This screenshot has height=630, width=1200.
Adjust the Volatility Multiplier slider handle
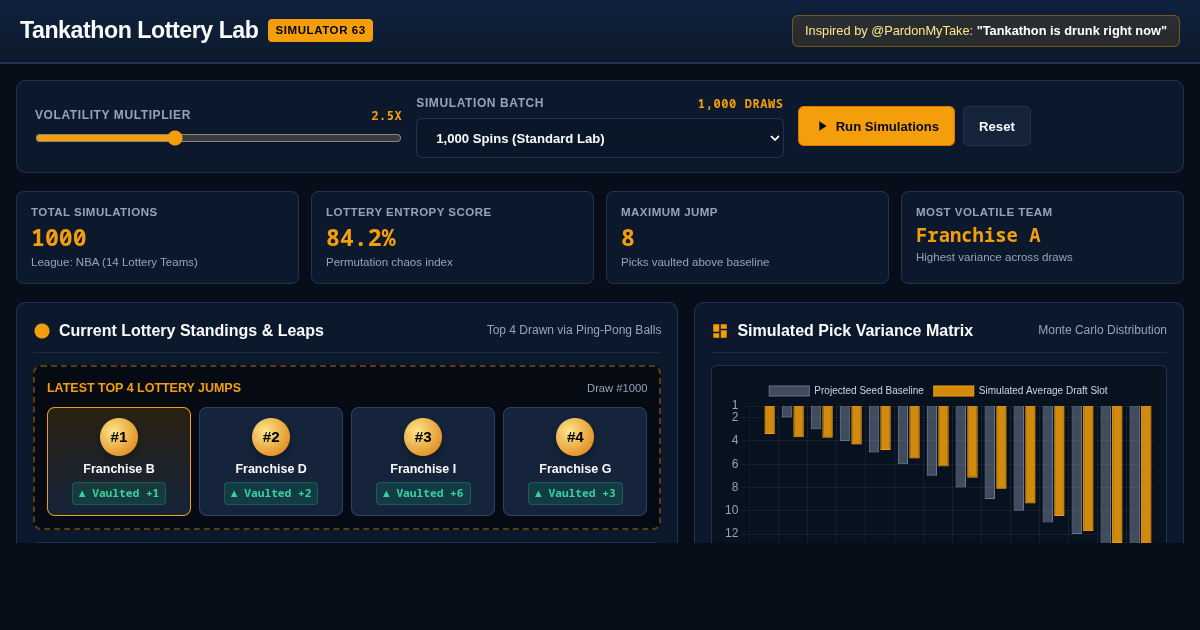click(175, 138)
